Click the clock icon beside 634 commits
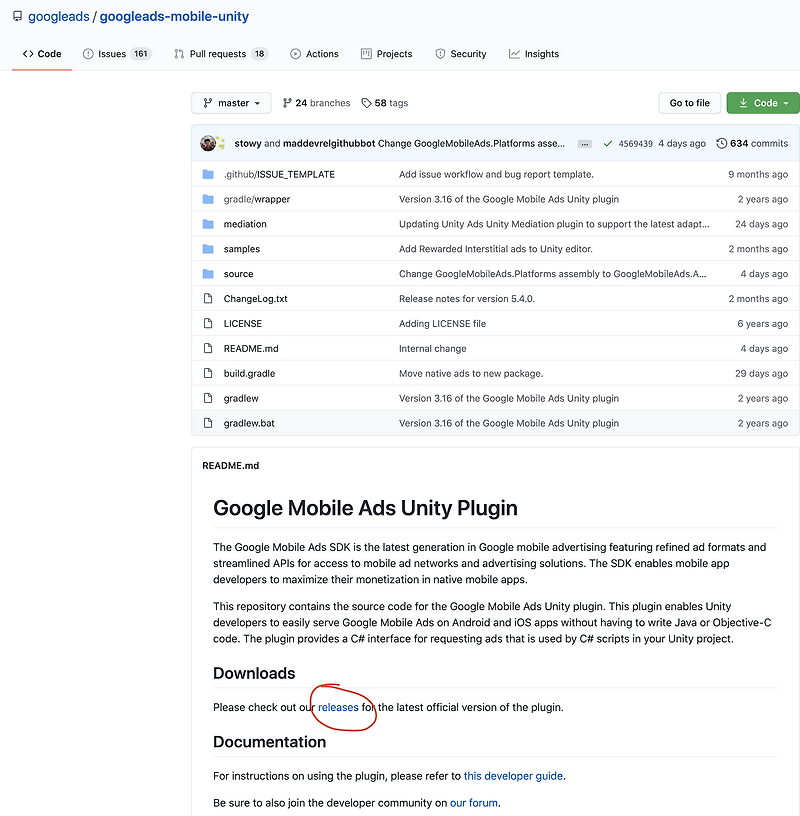The width and height of the screenshot is (800, 816). pos(724,143)
